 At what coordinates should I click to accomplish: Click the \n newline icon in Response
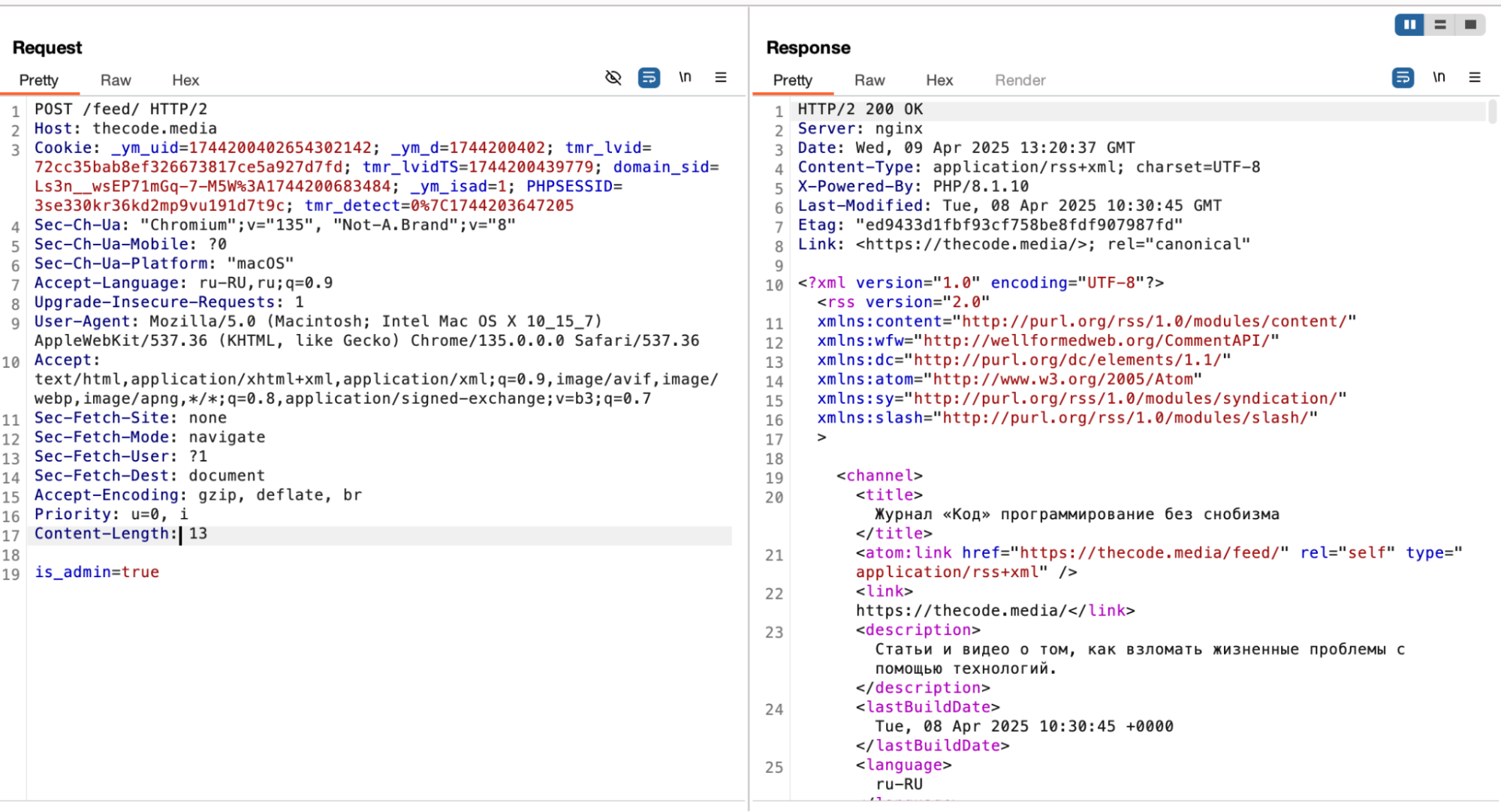click(1439, 77)
